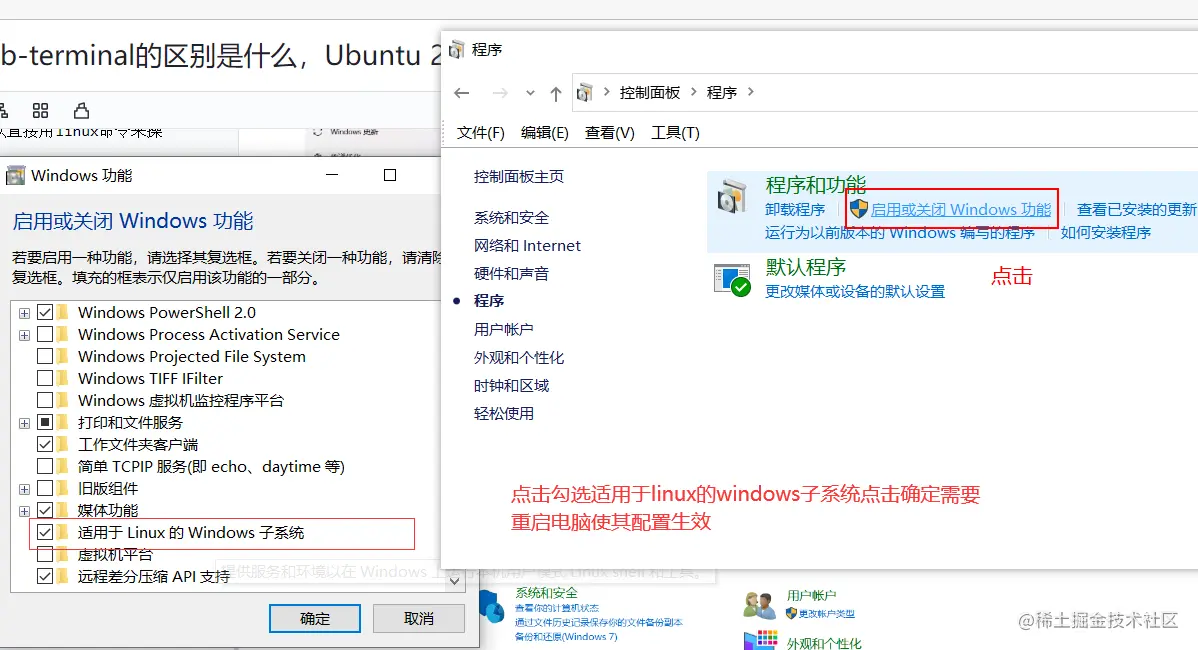The height and width of the screenshot is (650, 1198).
Task: Click the folder icon of 适用于 Linux 的 Windows 子系统
Action: [x=63, y=532]
